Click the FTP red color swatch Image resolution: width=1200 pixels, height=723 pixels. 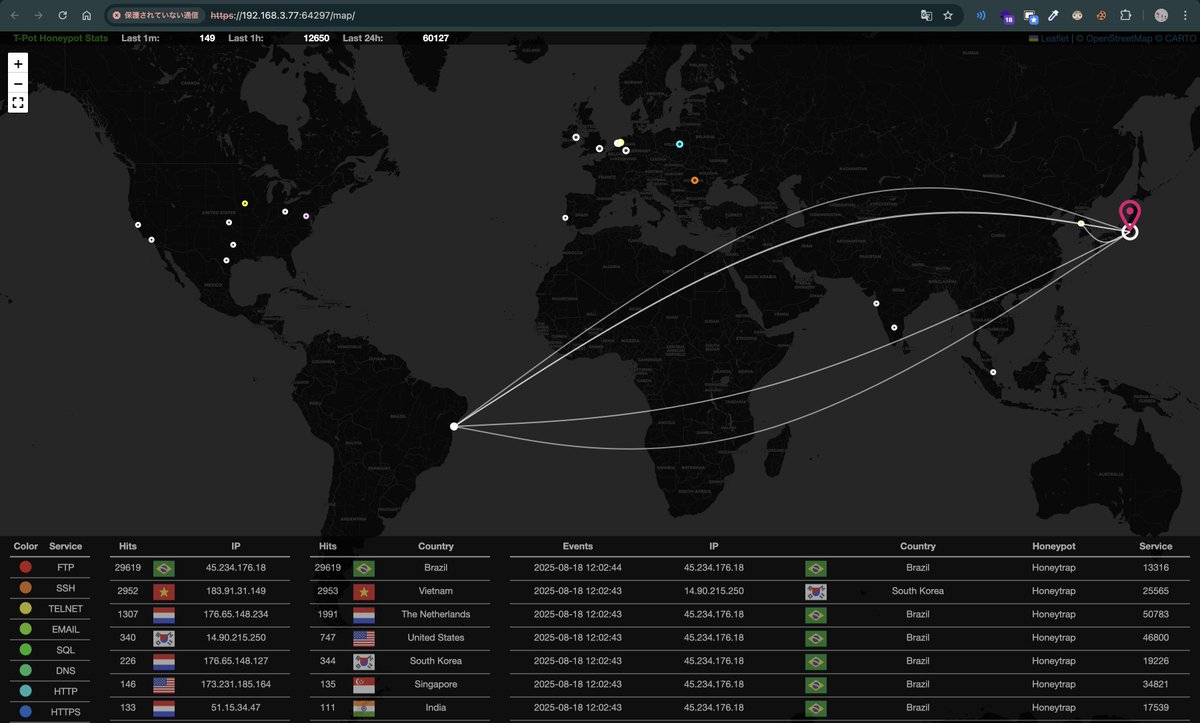tap(26, 567)
